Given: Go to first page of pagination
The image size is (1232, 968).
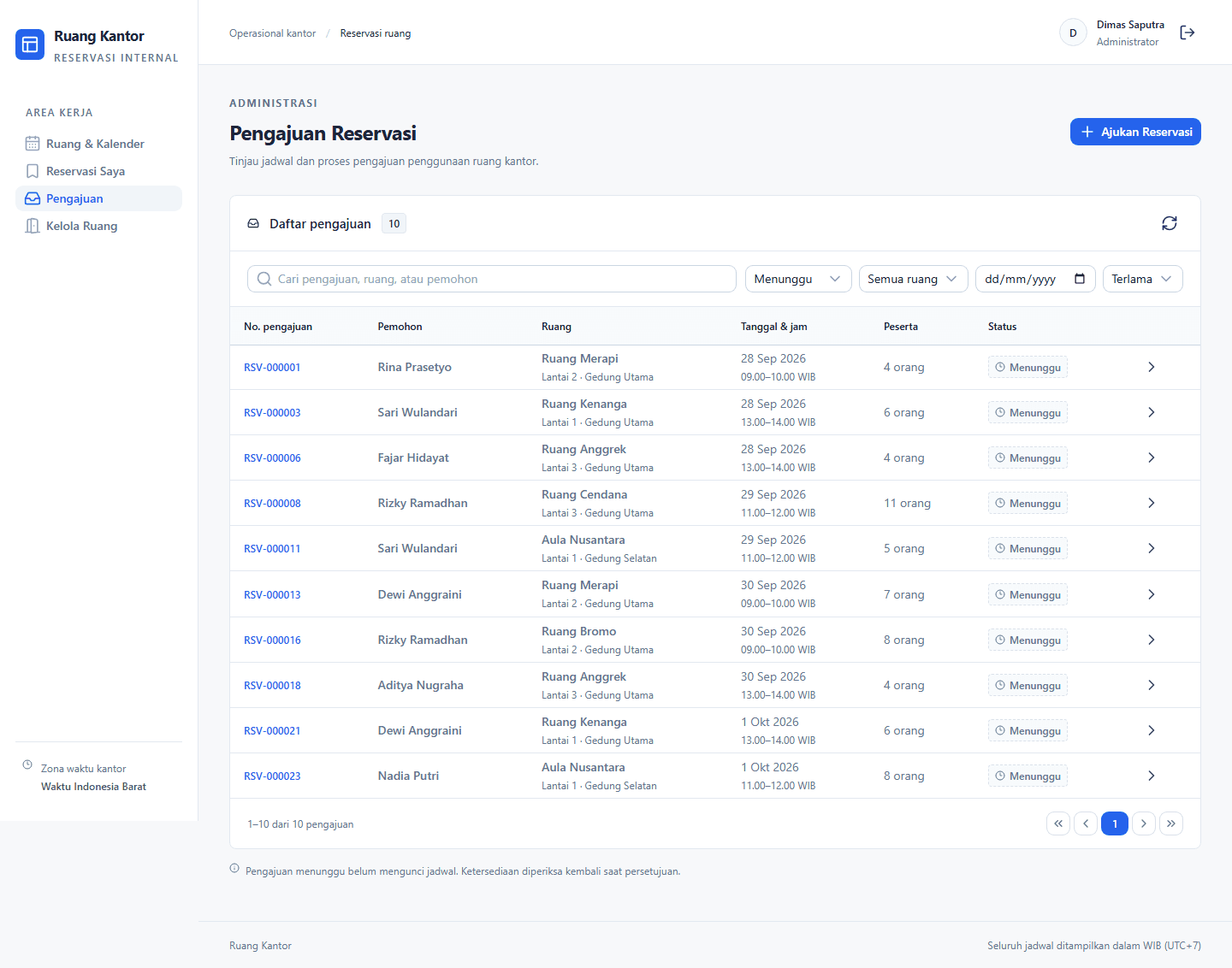Looking at the screenshot, I should point(1058,823).
